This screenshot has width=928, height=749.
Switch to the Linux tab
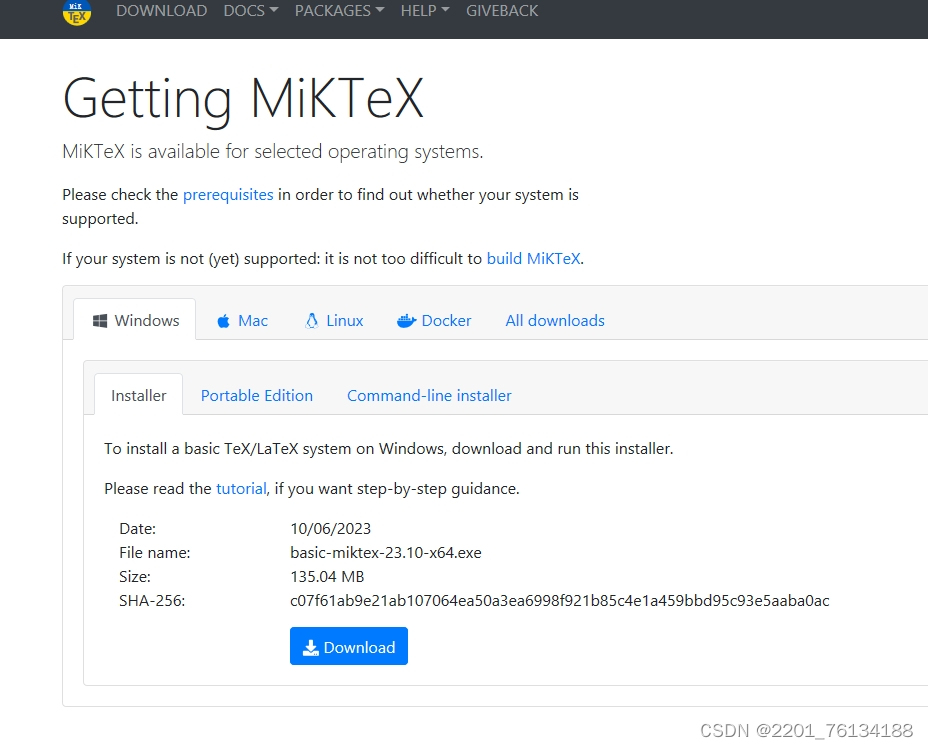(x=334, y=320)
